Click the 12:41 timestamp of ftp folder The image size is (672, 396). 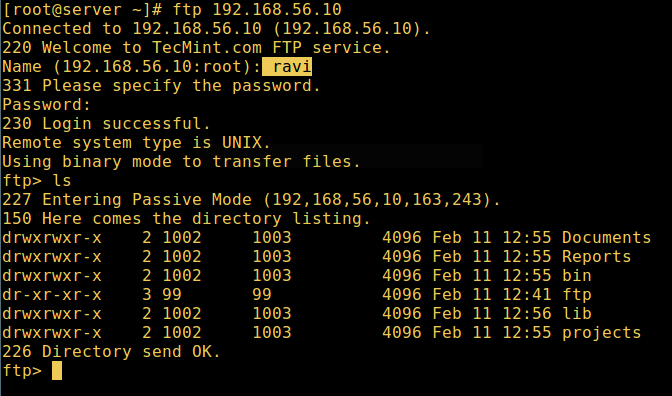pos(527,294)
